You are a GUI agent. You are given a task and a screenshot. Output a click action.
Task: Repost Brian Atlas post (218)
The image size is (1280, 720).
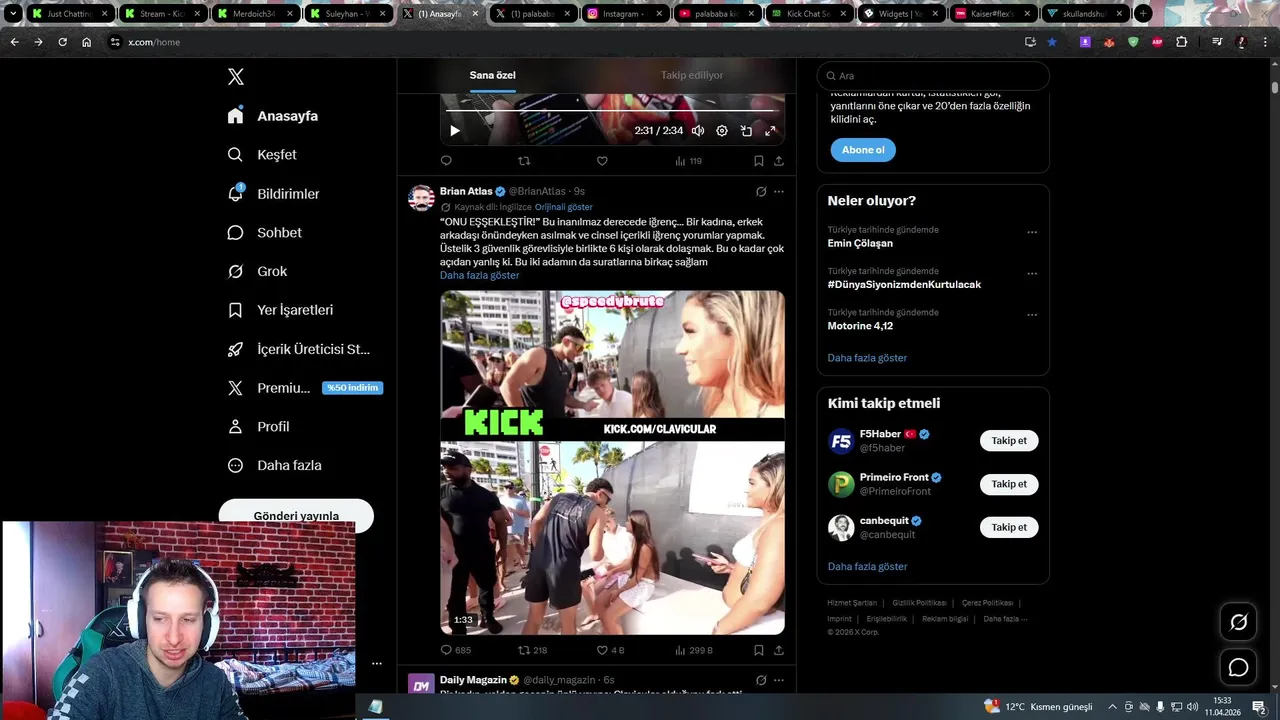(532, 650)
